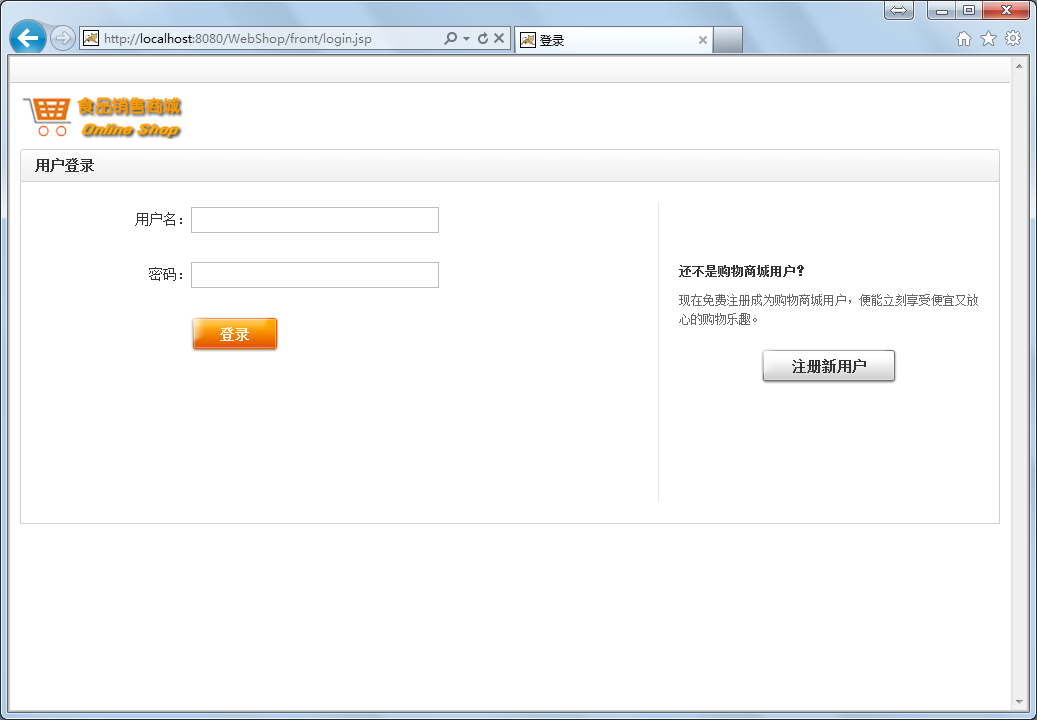
Task: Open browser Tools gear icon
Action: coord(1013,38)
